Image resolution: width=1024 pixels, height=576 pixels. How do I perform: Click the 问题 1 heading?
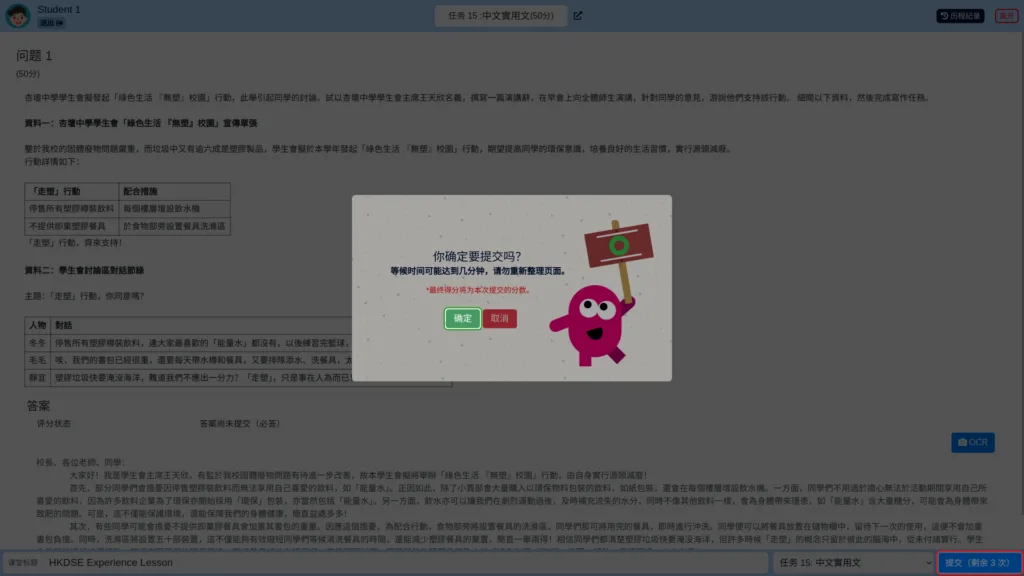(x=34, y=56)
